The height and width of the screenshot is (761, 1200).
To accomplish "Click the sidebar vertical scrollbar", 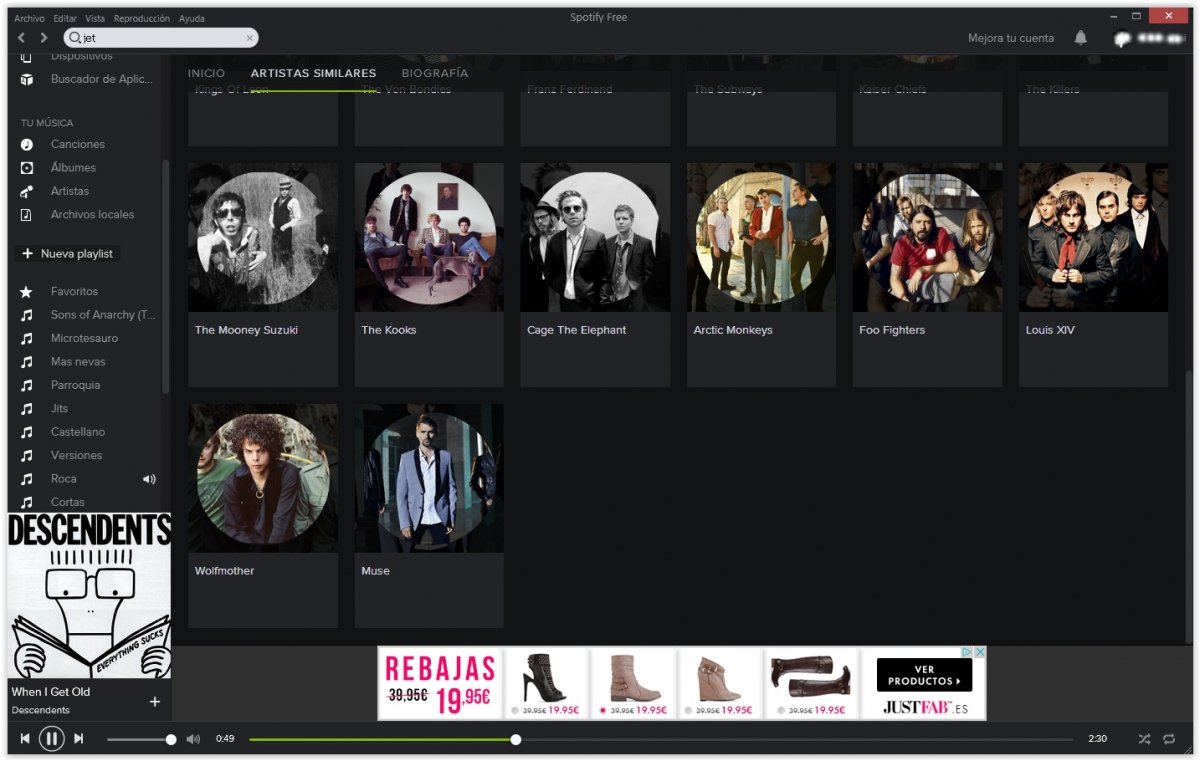I will click(166, 277).
